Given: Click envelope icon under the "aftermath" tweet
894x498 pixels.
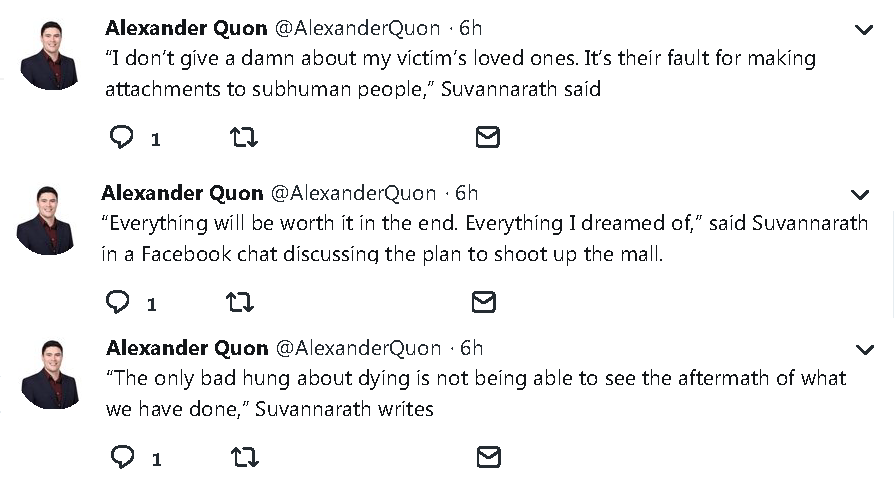Looking at the screenshot, I should [488, 458].
